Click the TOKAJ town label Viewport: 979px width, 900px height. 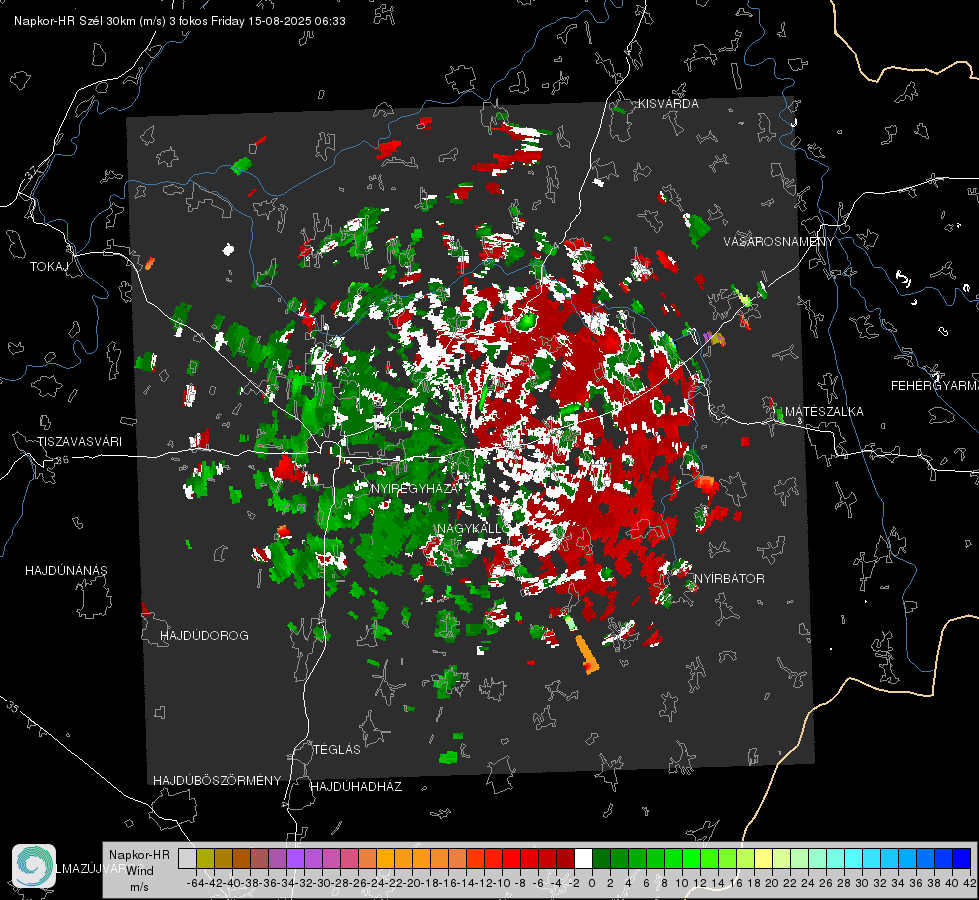pos(49,267)
